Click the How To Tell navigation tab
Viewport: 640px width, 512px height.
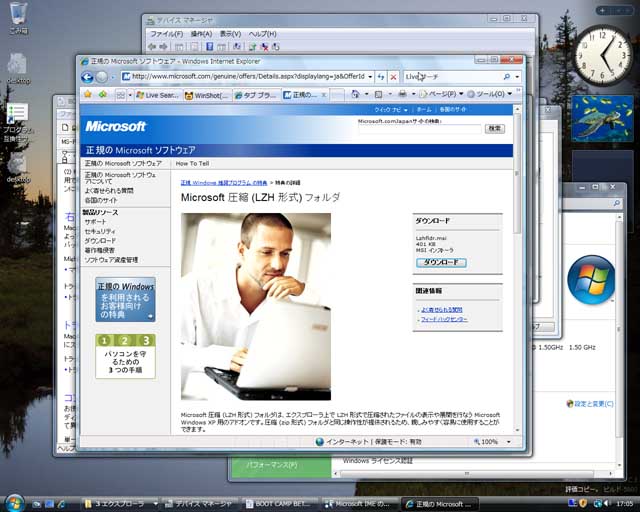tap(192, 164)
